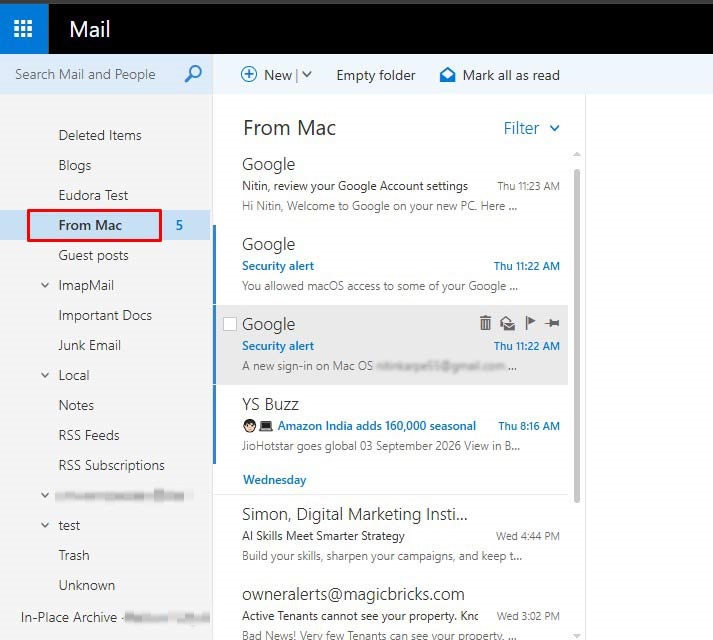This screenshot has width=713, height=640.
Task: Click the envelope icon for Mark all as read
Action: click(x=447, y=75)
